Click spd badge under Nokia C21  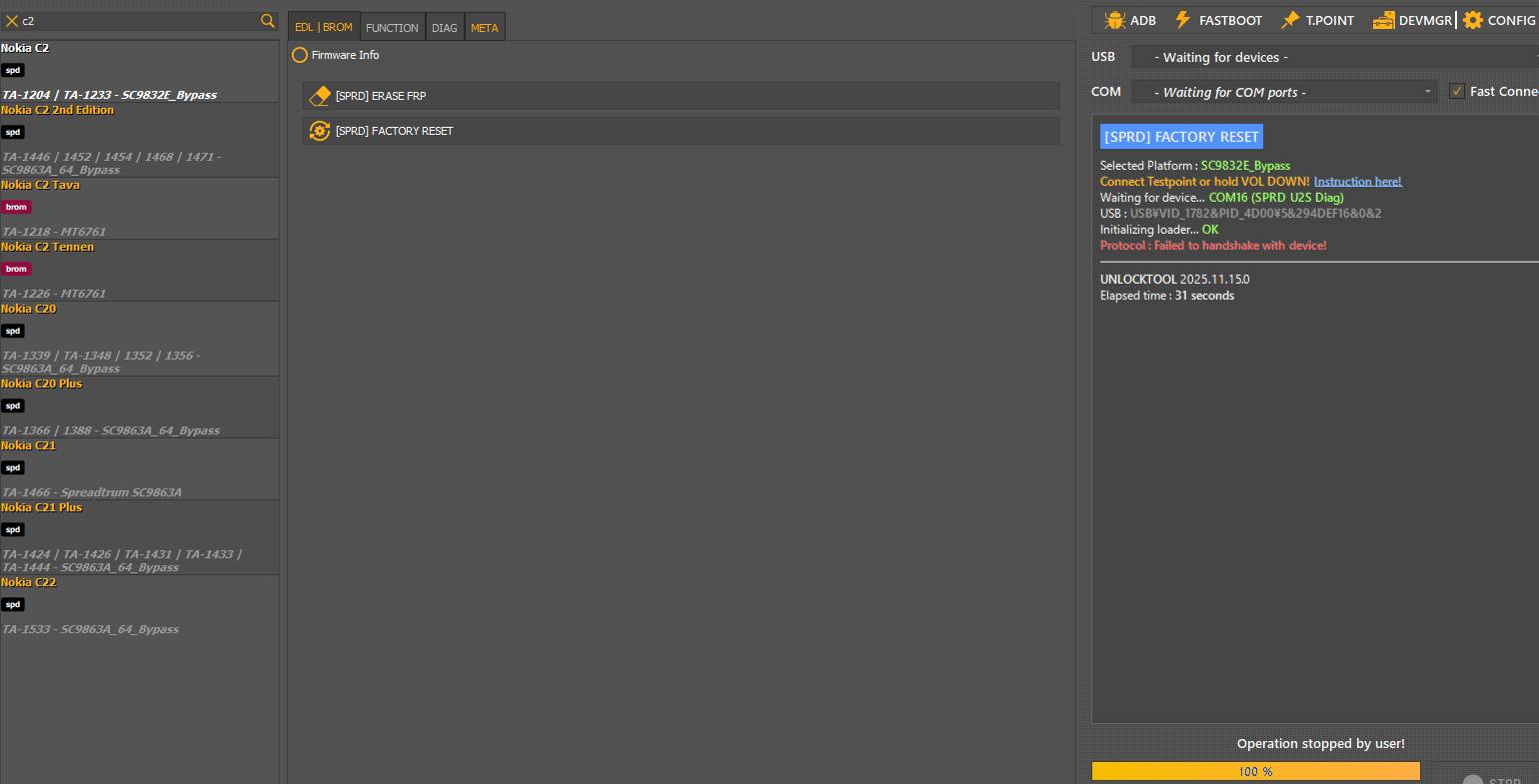click(x=13, y=468)
